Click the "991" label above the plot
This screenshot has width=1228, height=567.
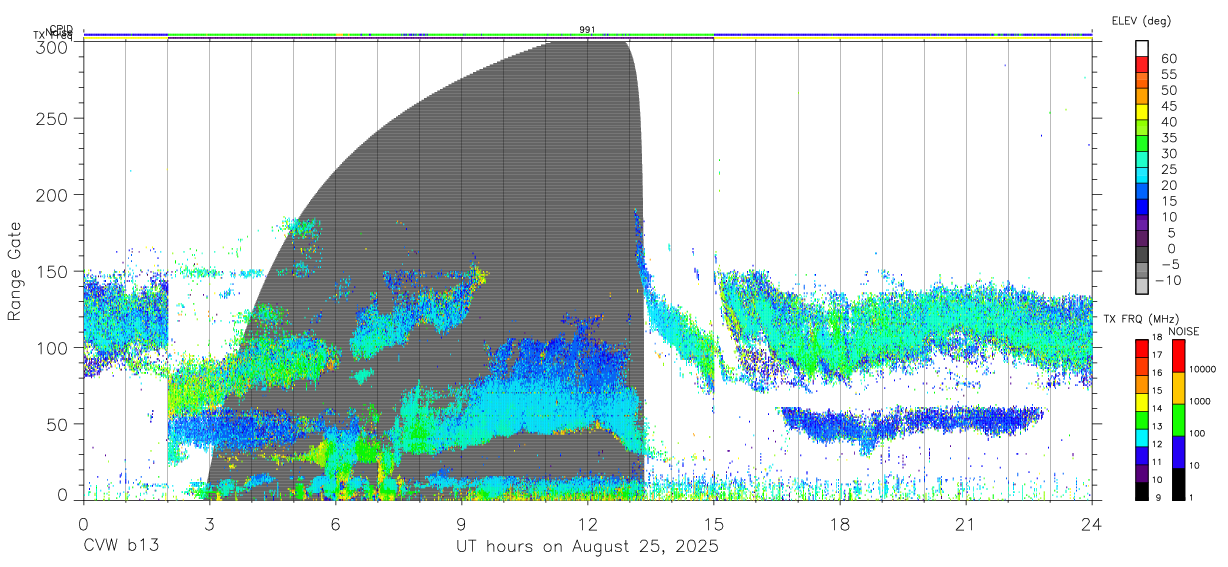coord(587,30)
